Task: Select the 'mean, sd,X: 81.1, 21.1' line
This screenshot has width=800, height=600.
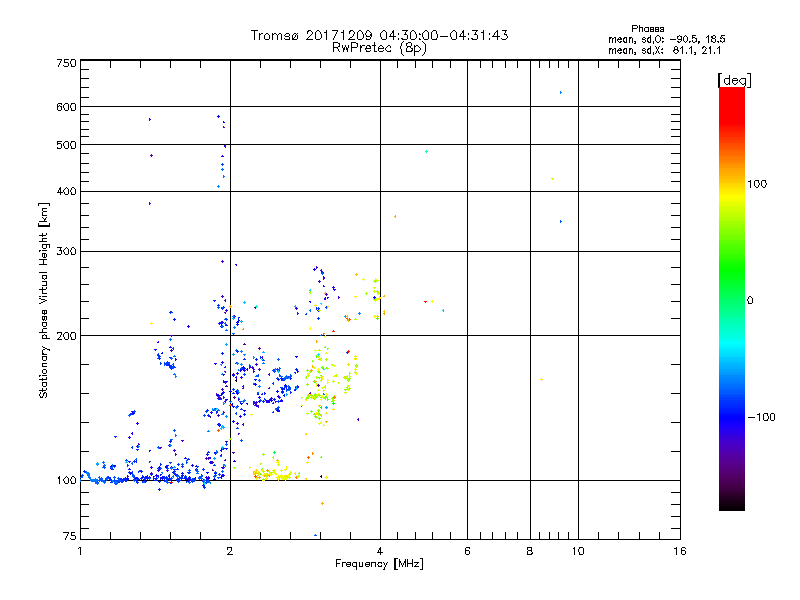Action: coord(664,50)
